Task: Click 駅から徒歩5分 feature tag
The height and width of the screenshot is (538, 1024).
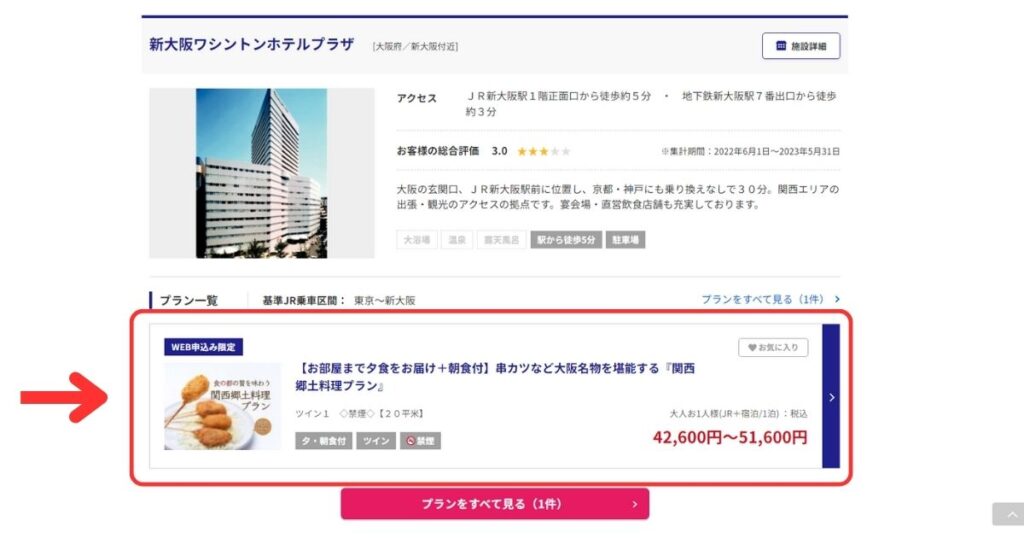Action: [566, 240]
